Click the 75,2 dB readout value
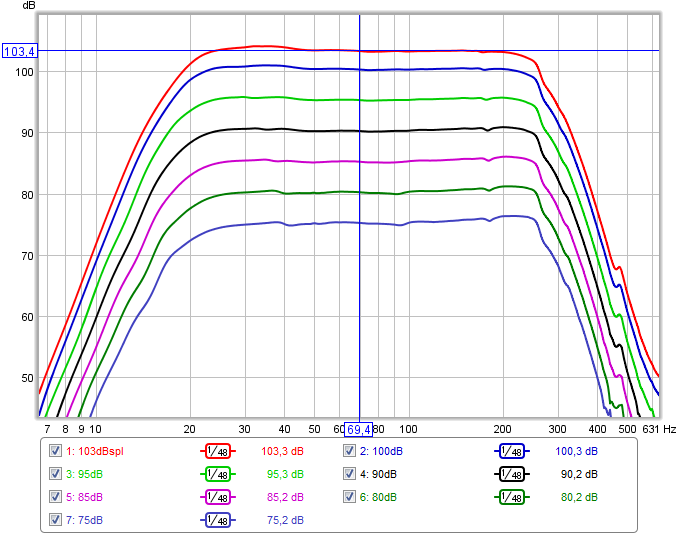Image resolution: width=678 pixels, height=534 pixels. tap(285, 520)
